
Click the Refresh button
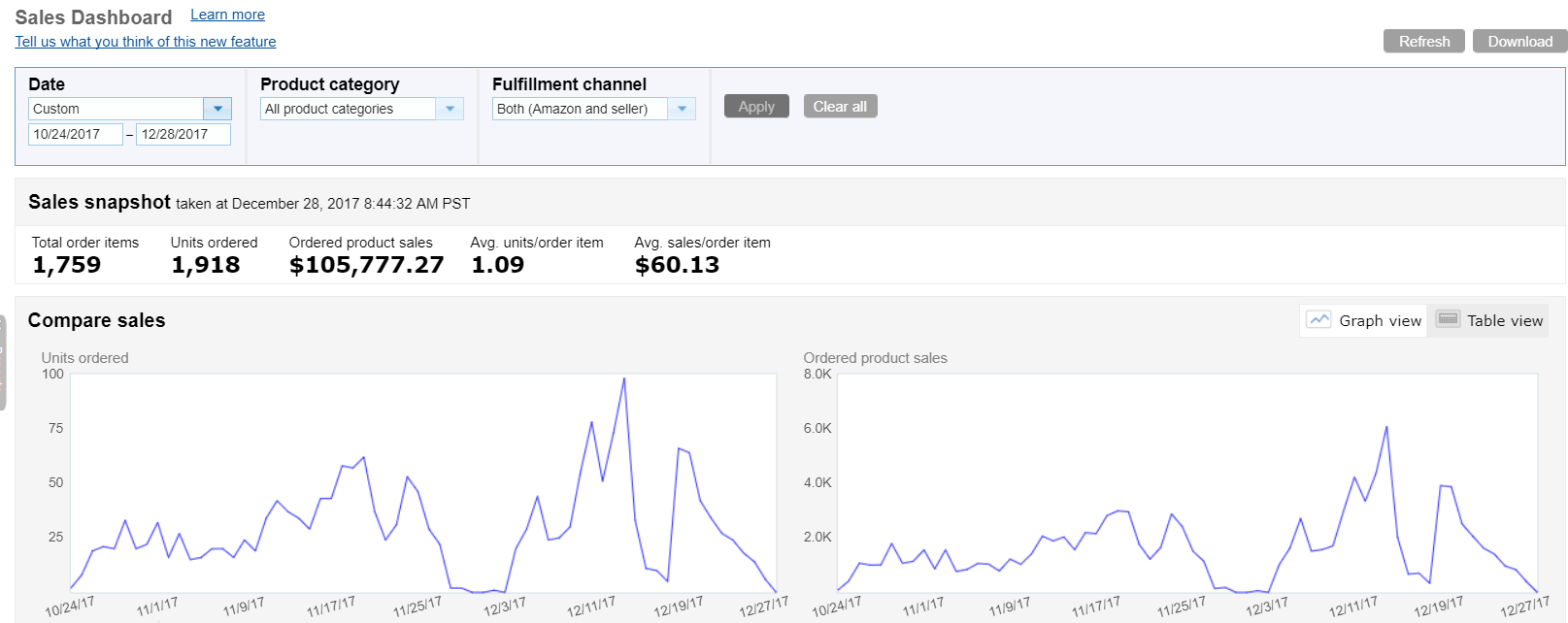[1424, 41]
